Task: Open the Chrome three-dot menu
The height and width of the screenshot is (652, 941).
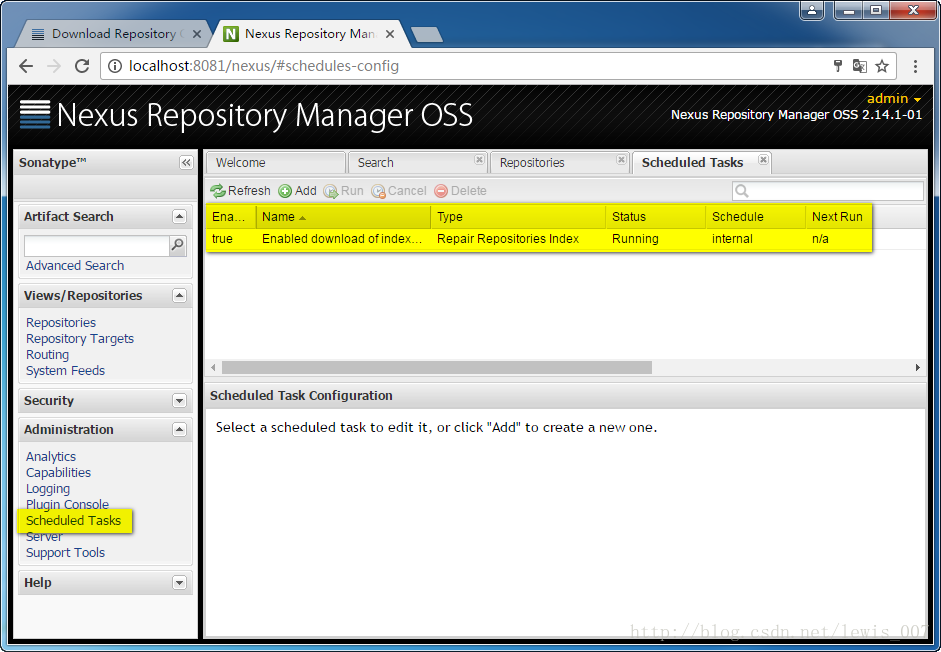Action: point(915,66)
